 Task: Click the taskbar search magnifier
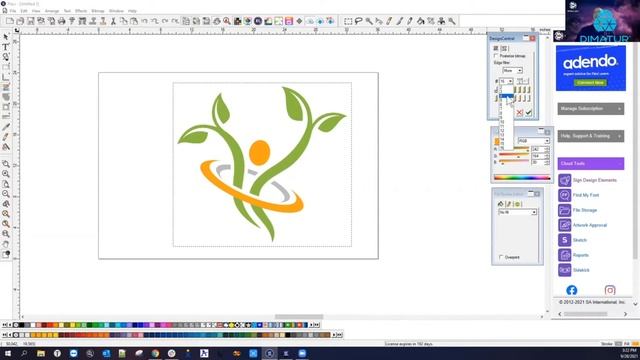tap(24, 353)
